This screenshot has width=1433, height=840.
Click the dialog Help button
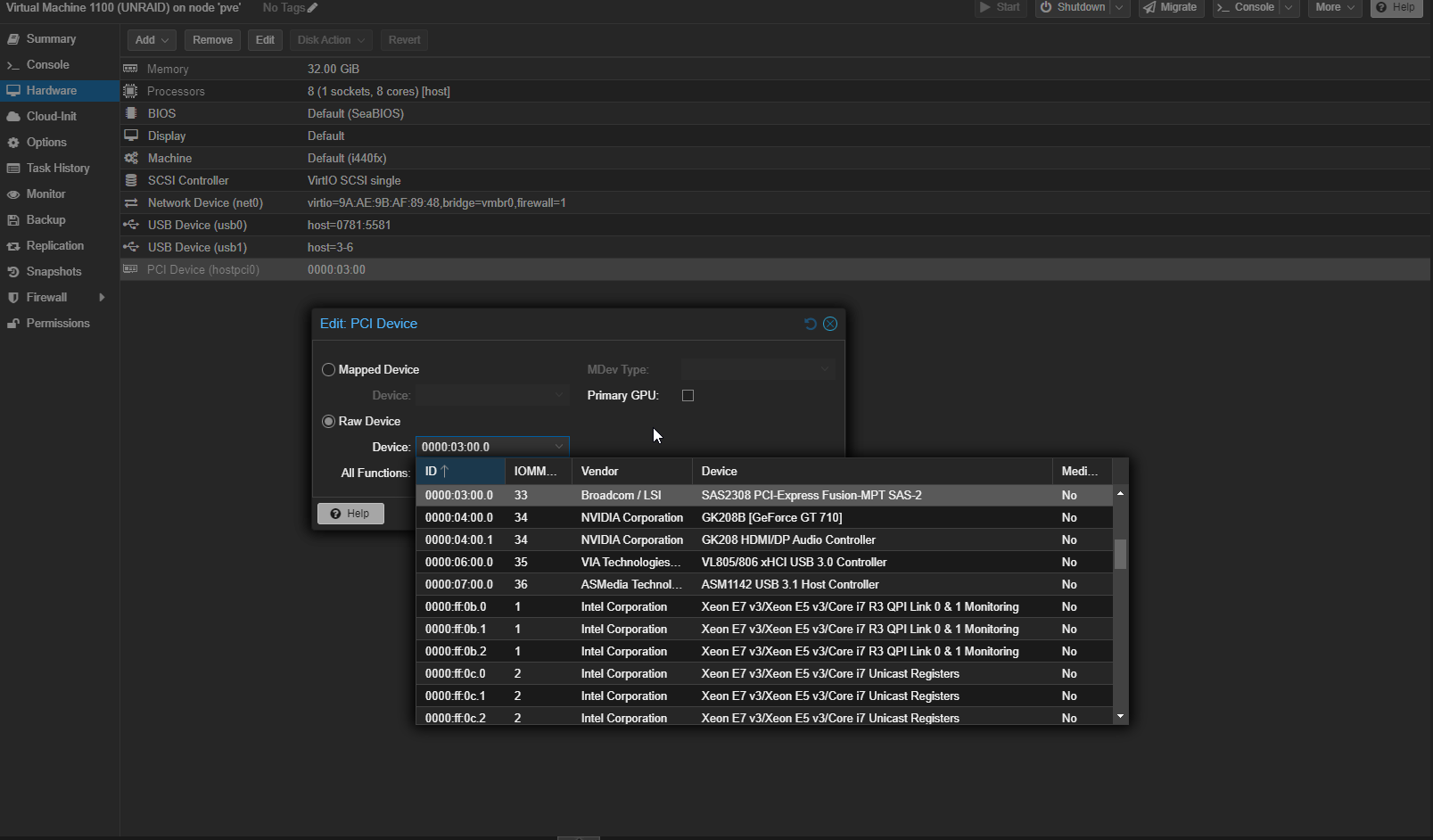point(350,514)
